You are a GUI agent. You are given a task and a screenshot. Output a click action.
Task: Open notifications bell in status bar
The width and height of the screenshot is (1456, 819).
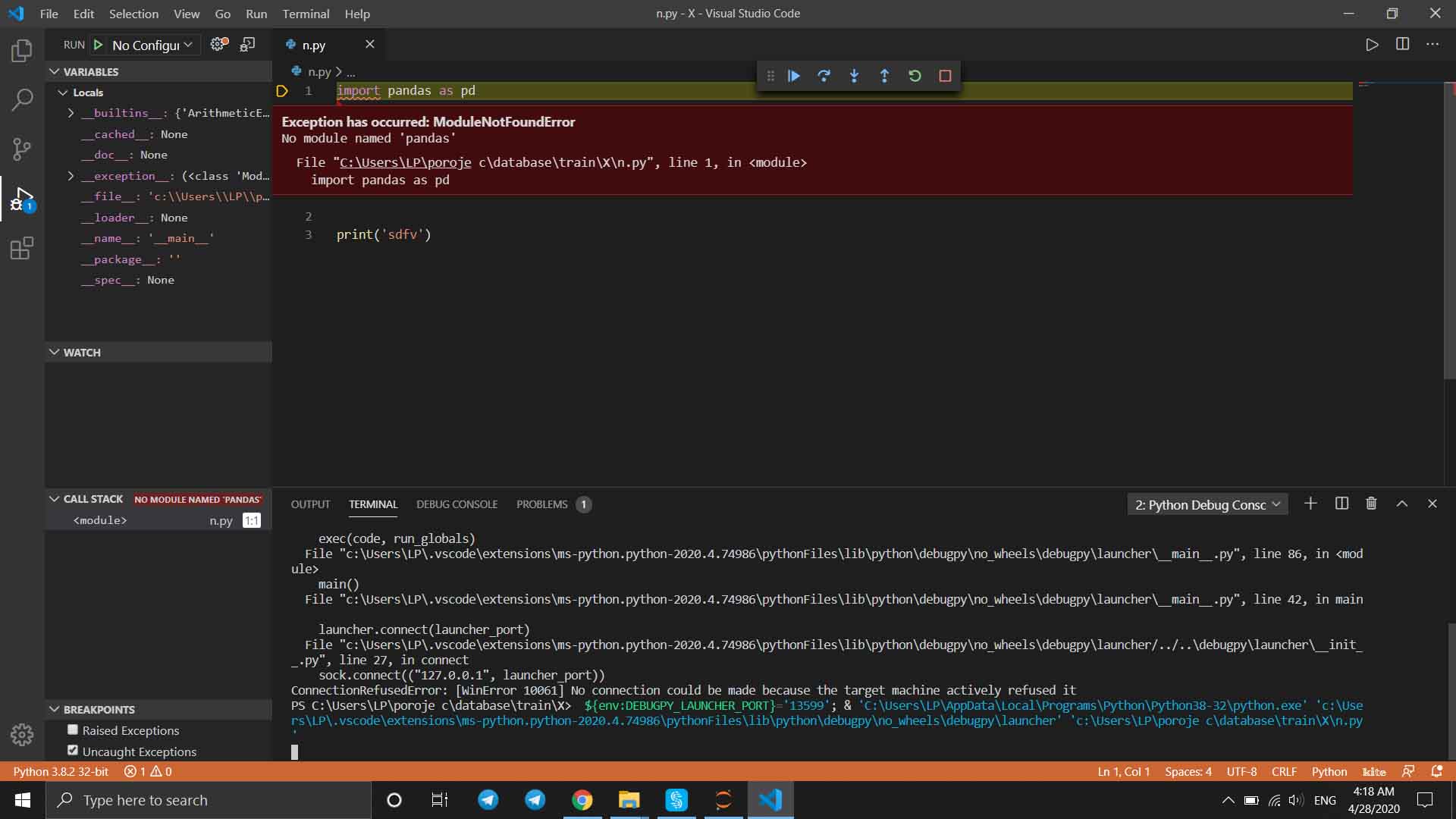(1436, 771)
